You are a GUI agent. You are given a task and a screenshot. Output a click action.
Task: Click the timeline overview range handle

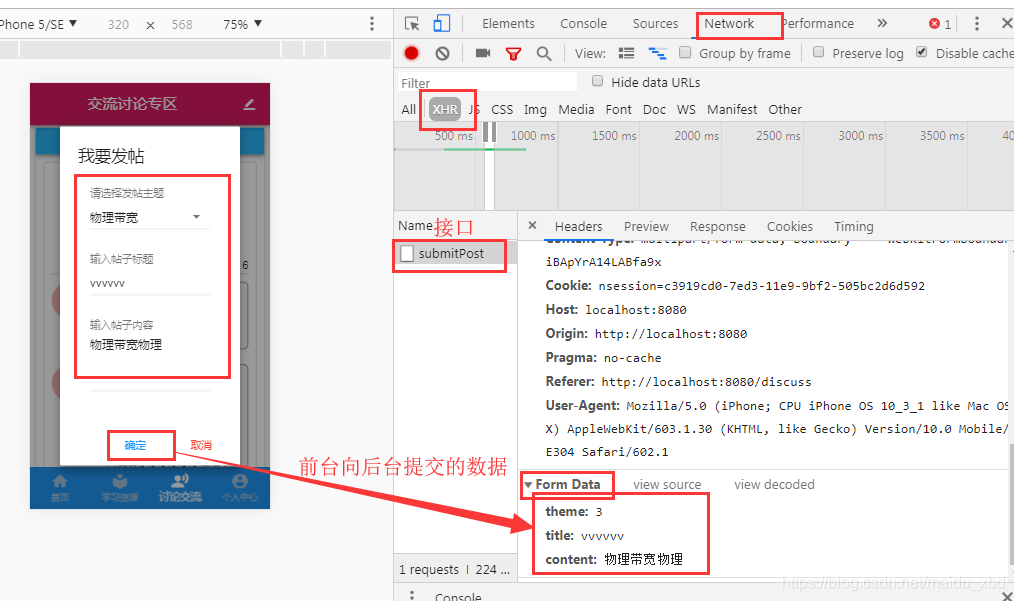click(x=490, y=133)
